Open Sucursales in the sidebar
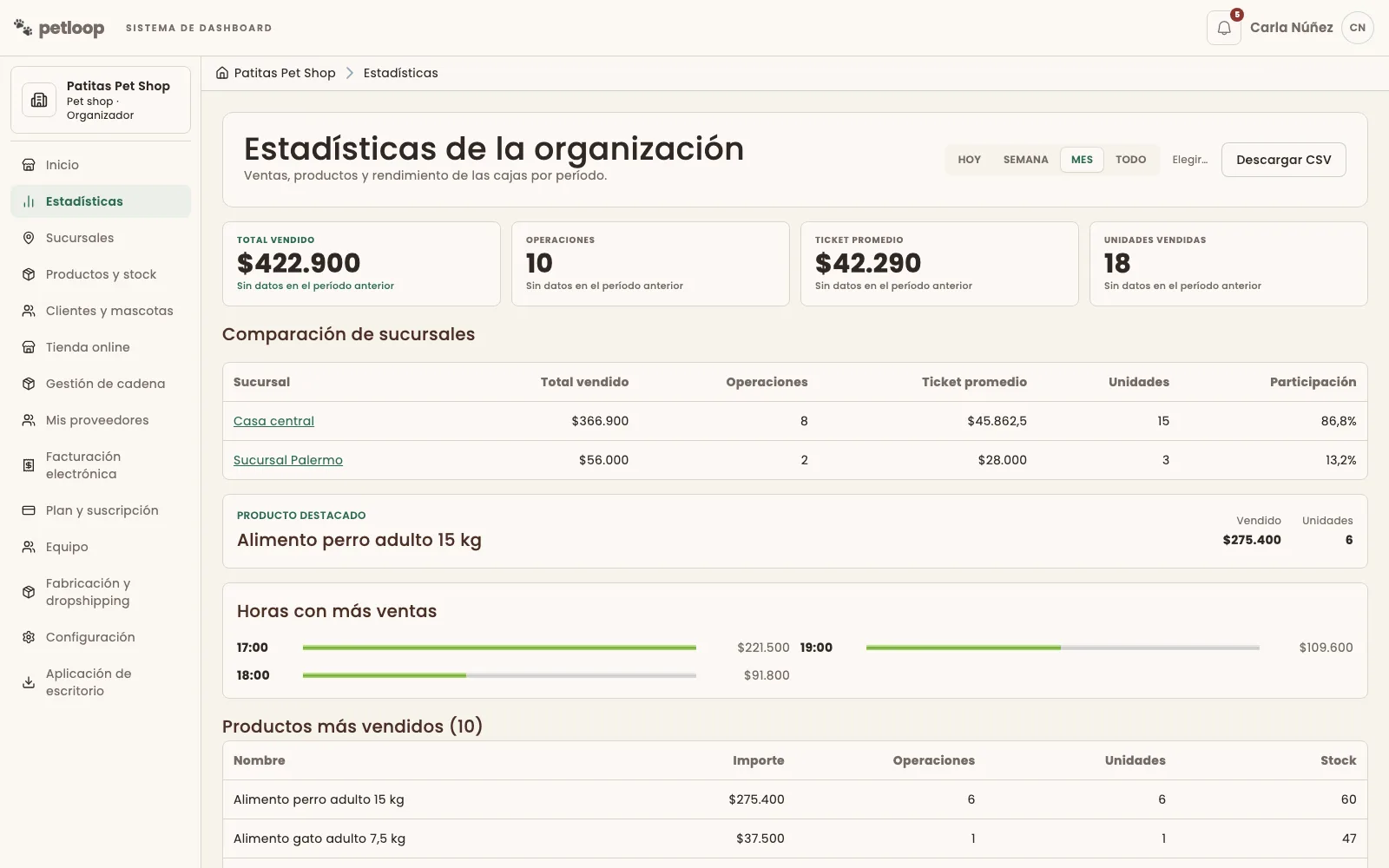 pos(101,238)
